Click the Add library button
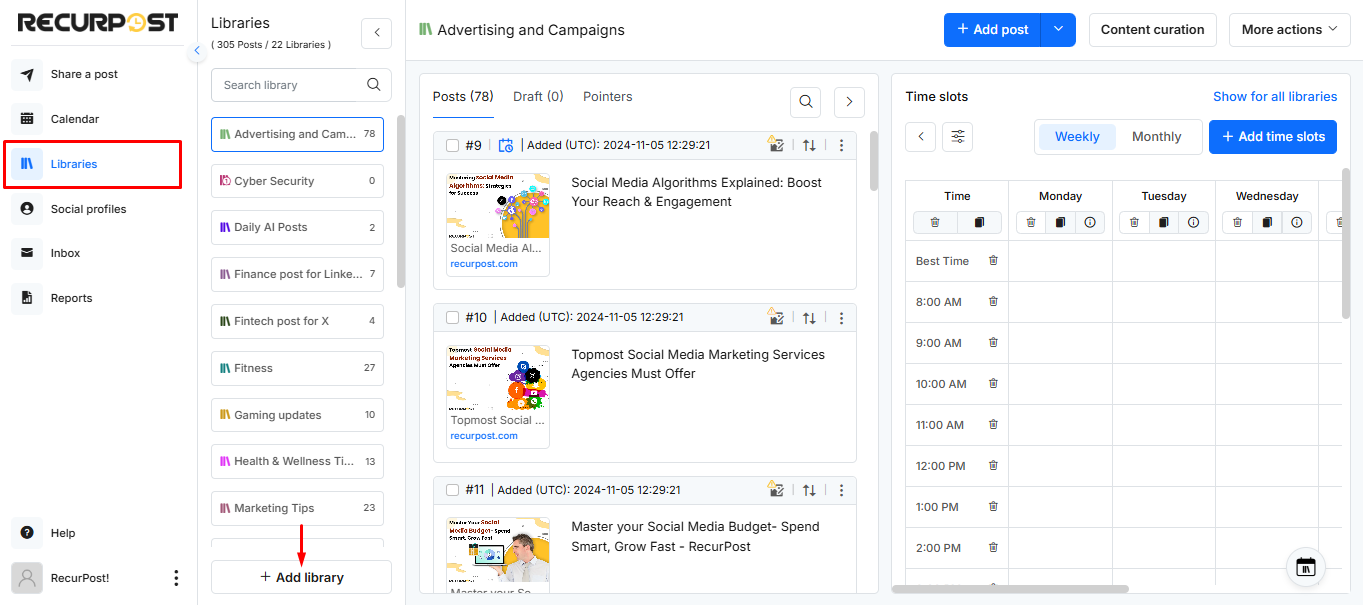The width and height of the screenshot is (1363, 605). click(301, 577)
